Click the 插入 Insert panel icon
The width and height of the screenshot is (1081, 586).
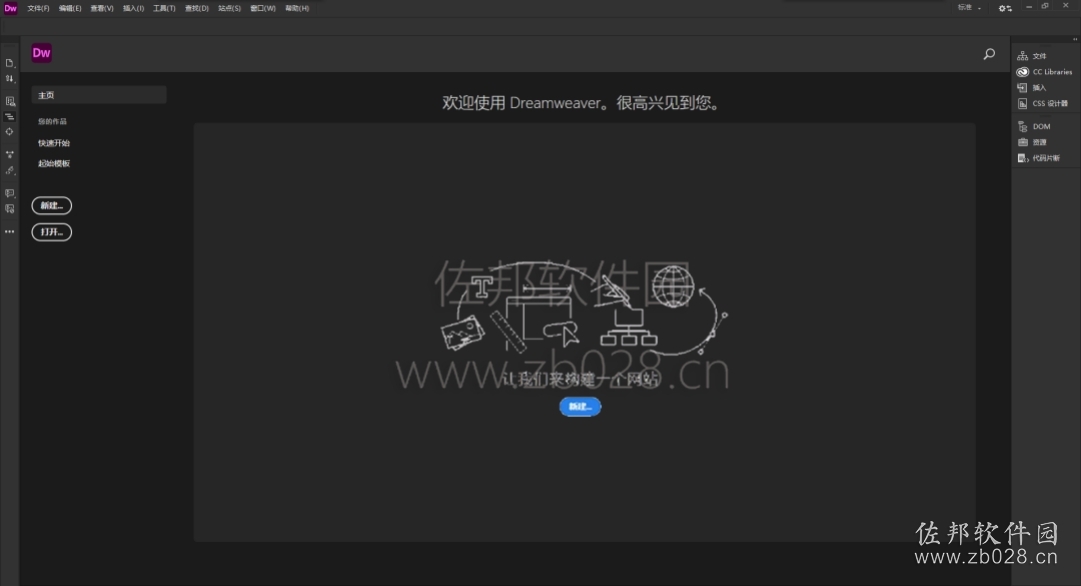(x=1022, y=88)
